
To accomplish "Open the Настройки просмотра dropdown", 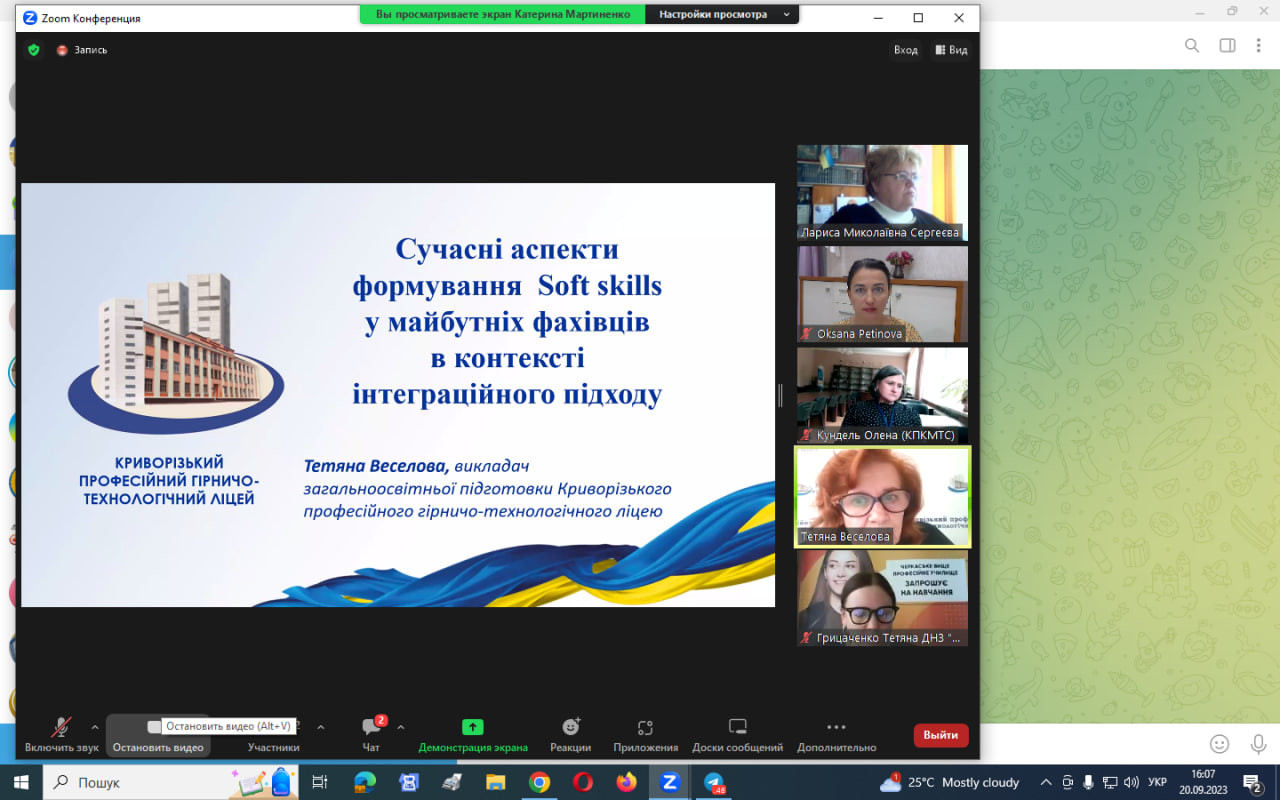I will (x=722, y=15).
